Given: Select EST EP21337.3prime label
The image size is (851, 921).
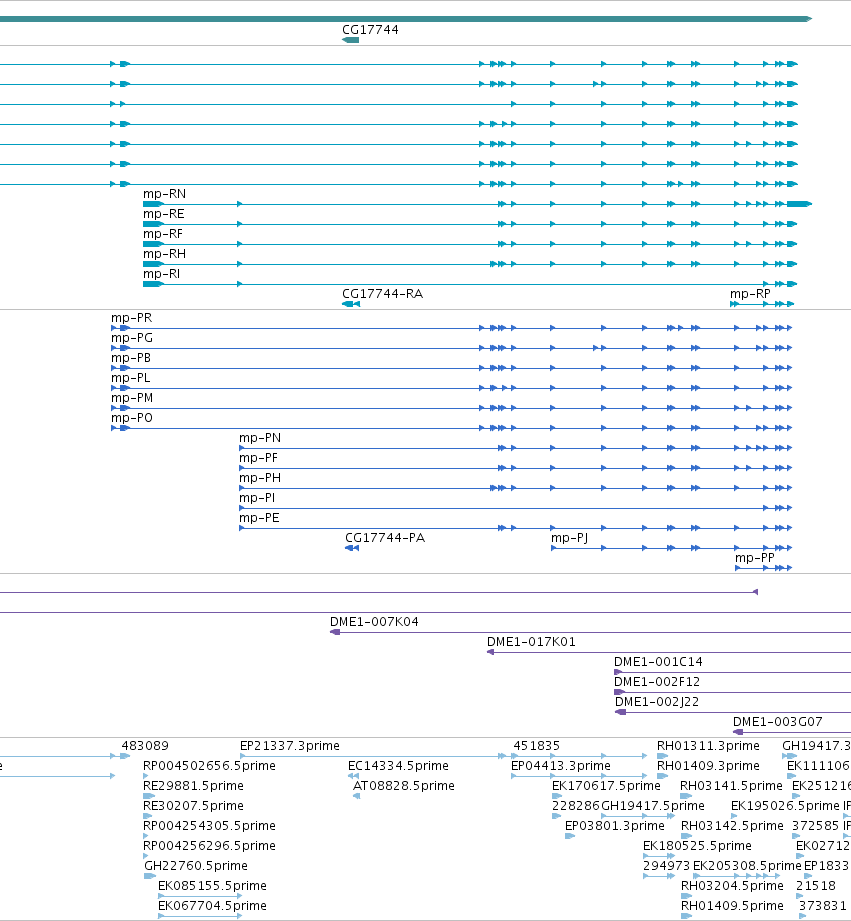Looking at the screenshot, I should tap(290, 745).
